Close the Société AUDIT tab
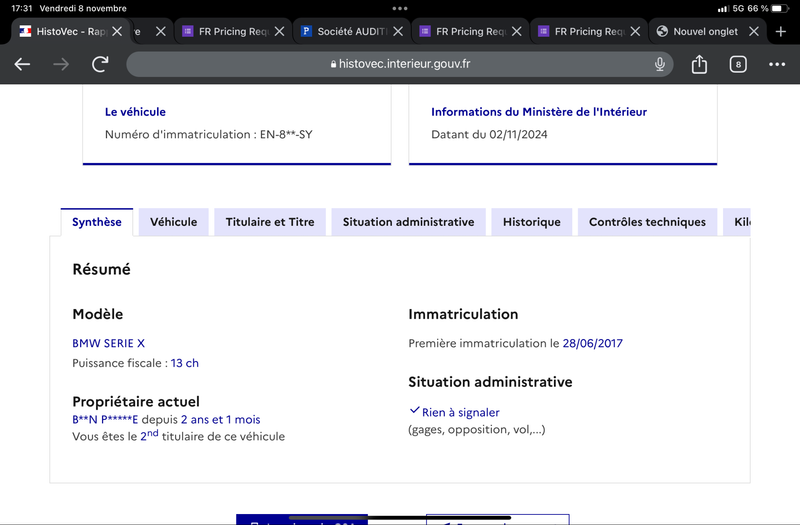The width and height of the screenshot is (800, 525). pyautogui.click(x=398, y=32)
